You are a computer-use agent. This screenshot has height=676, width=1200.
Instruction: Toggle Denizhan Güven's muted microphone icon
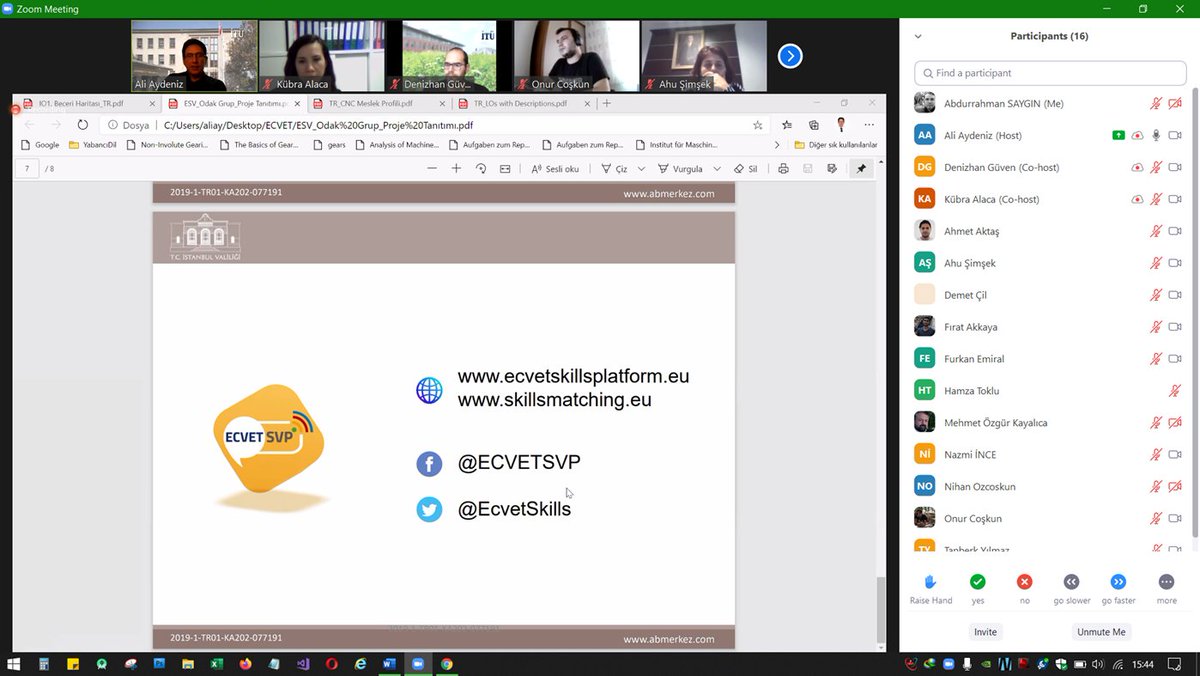pyautogui.click(x=1156, y=167)
